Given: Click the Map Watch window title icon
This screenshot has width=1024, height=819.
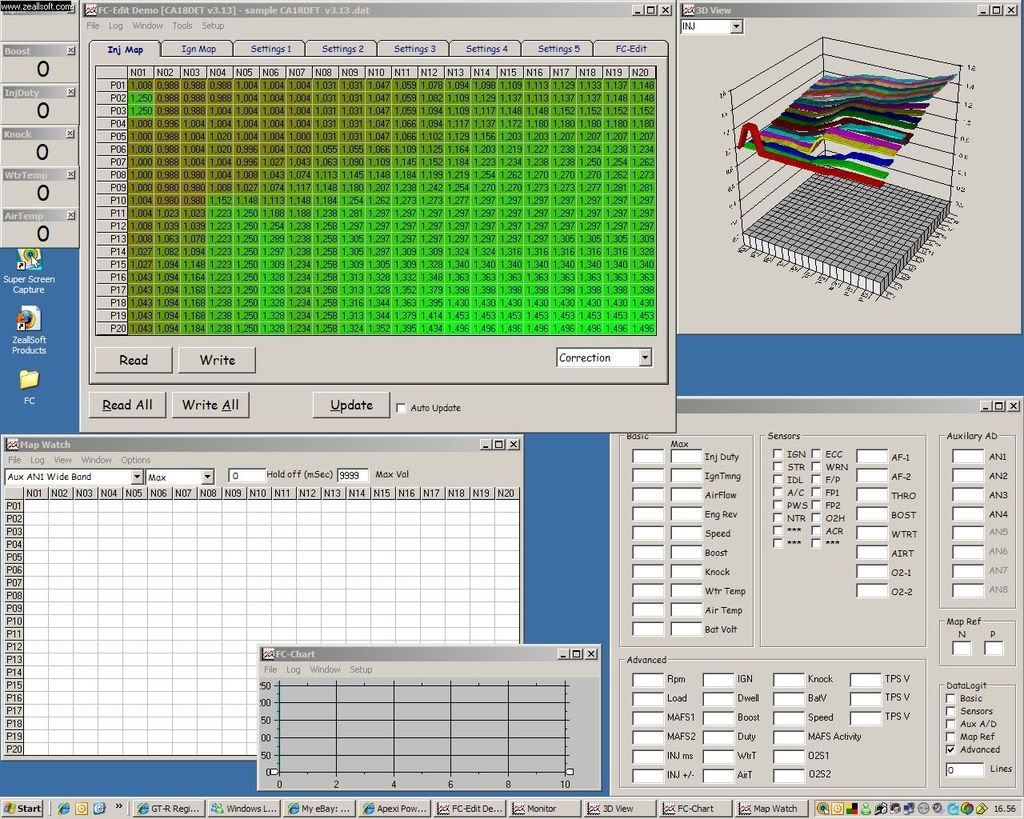Looking at the screenshot, I should (12, 445).
